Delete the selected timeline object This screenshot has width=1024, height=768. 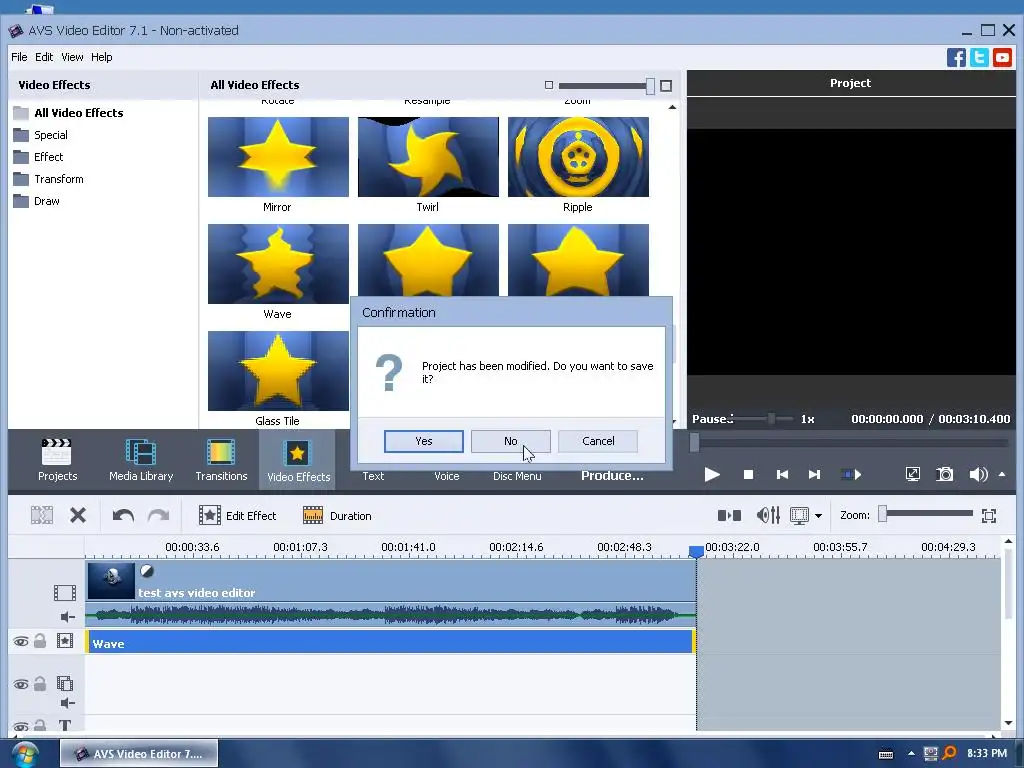78,516
